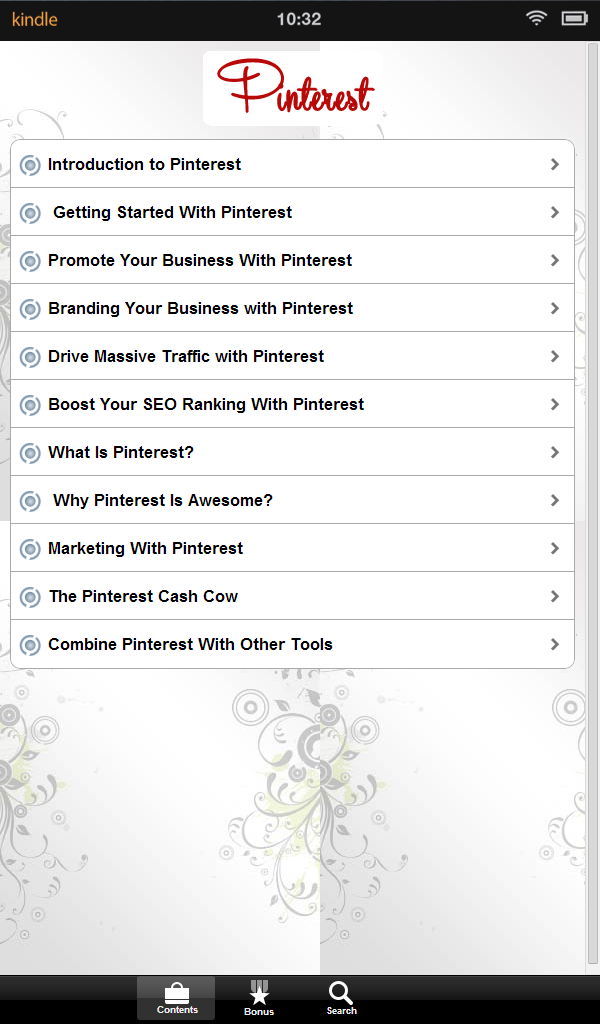Tap the target icon next to Boost Your SEO Ranking
The height and width of the screenshot is (1024, 600).
(30, 404)
